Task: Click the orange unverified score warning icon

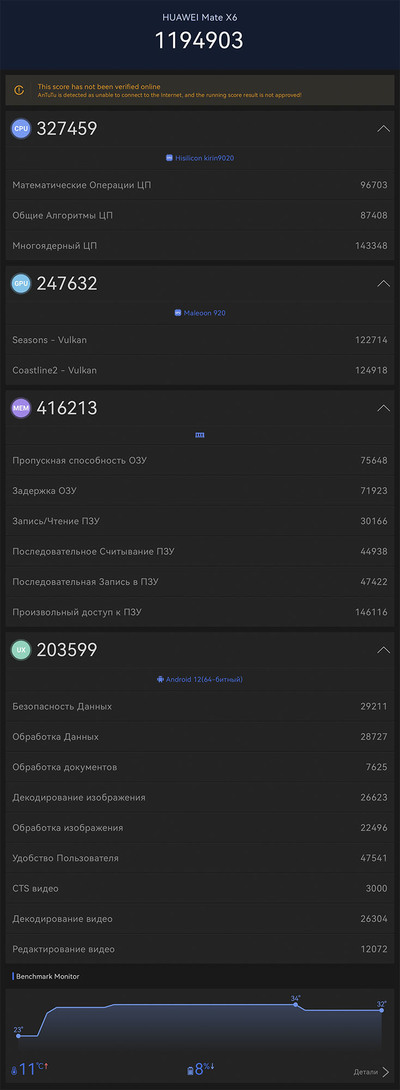Action: [20, 90]
